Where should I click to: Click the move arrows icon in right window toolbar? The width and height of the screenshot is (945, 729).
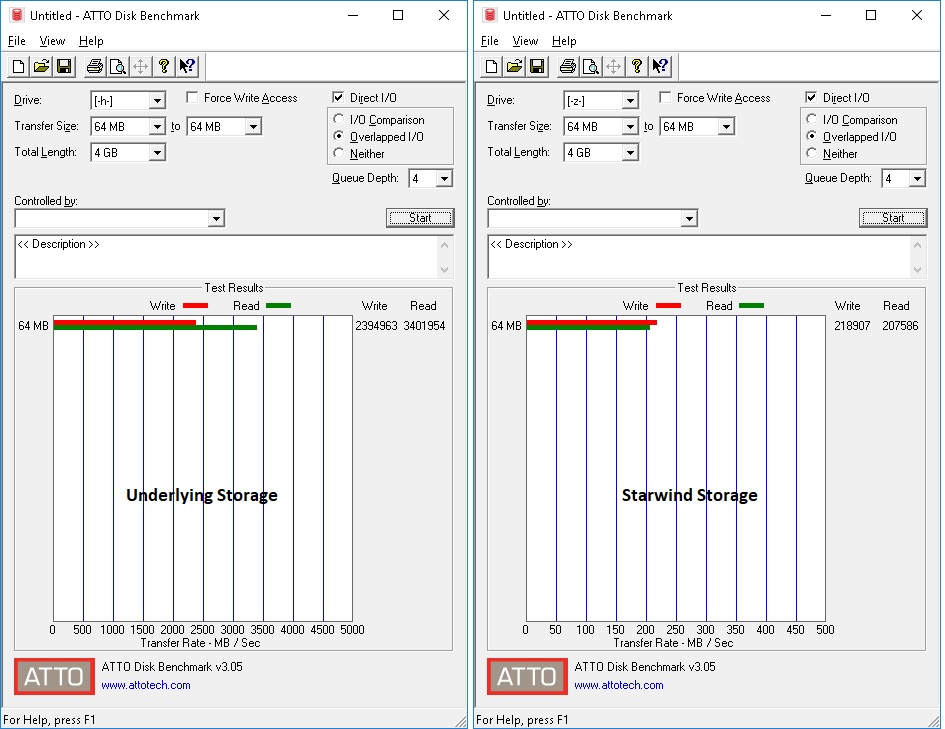tap(614, 66)
